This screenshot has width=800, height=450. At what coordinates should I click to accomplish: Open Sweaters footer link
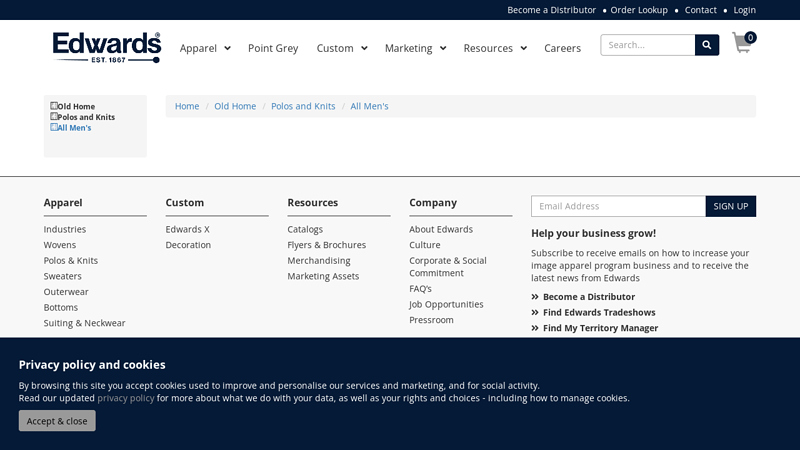coord(62,276)
